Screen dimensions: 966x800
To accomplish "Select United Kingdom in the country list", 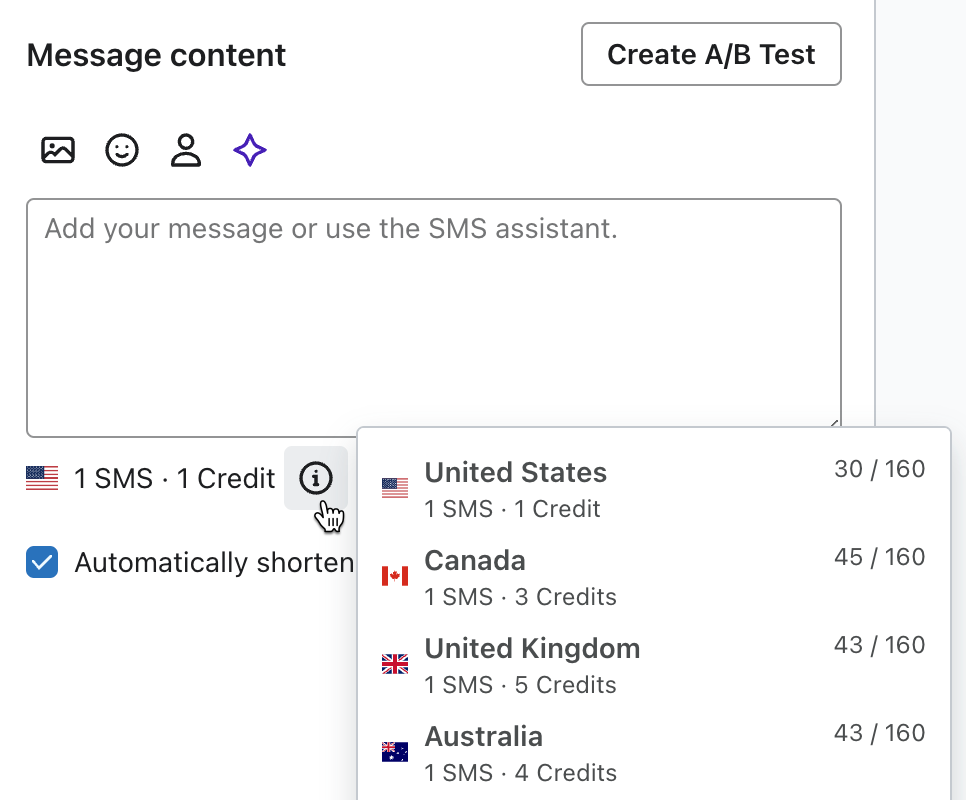I will (533, 648).
